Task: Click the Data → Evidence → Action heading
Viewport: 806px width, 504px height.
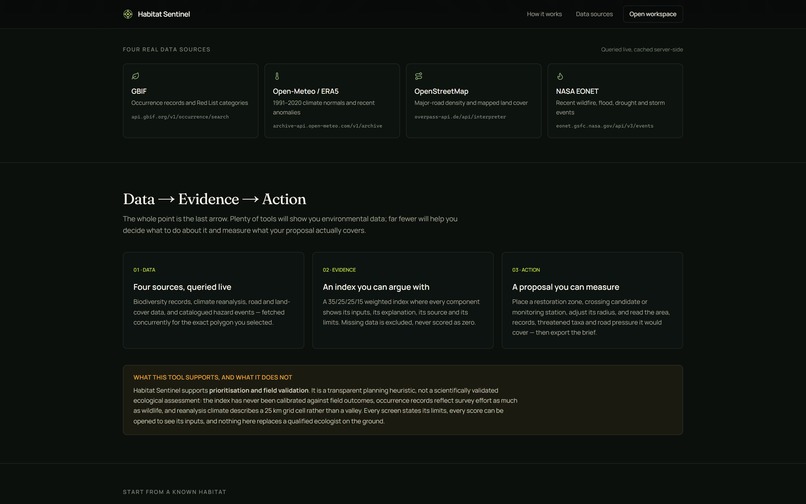Action: coord(214,199)
